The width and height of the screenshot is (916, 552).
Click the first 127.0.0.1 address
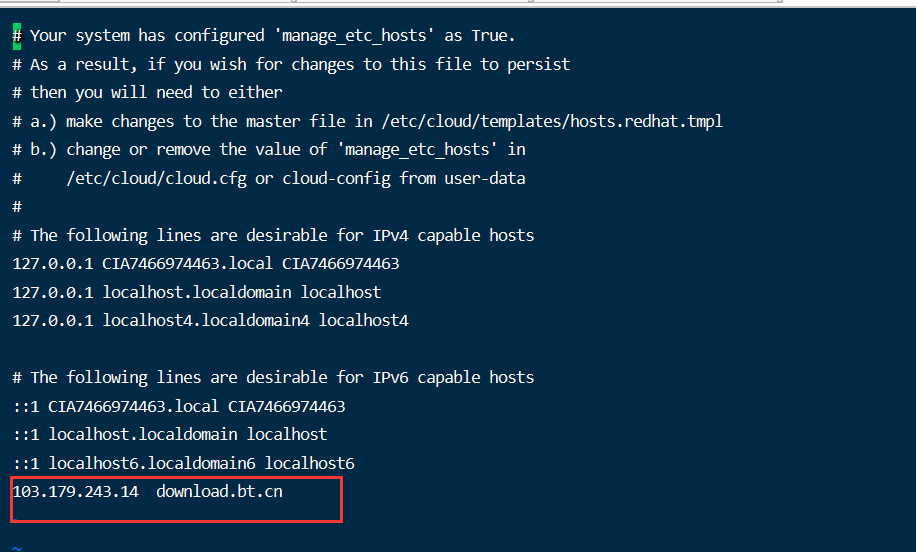point(53,264)
